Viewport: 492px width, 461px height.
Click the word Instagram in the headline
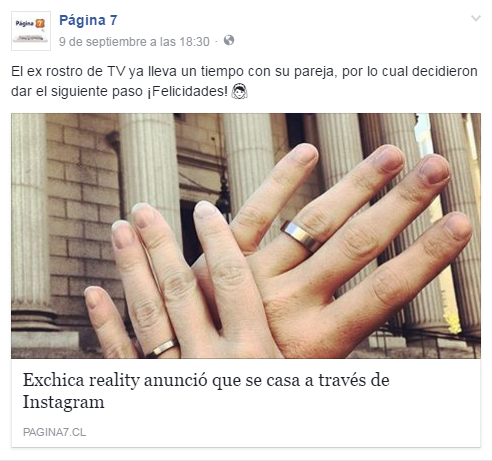click(x=63, y=402)
